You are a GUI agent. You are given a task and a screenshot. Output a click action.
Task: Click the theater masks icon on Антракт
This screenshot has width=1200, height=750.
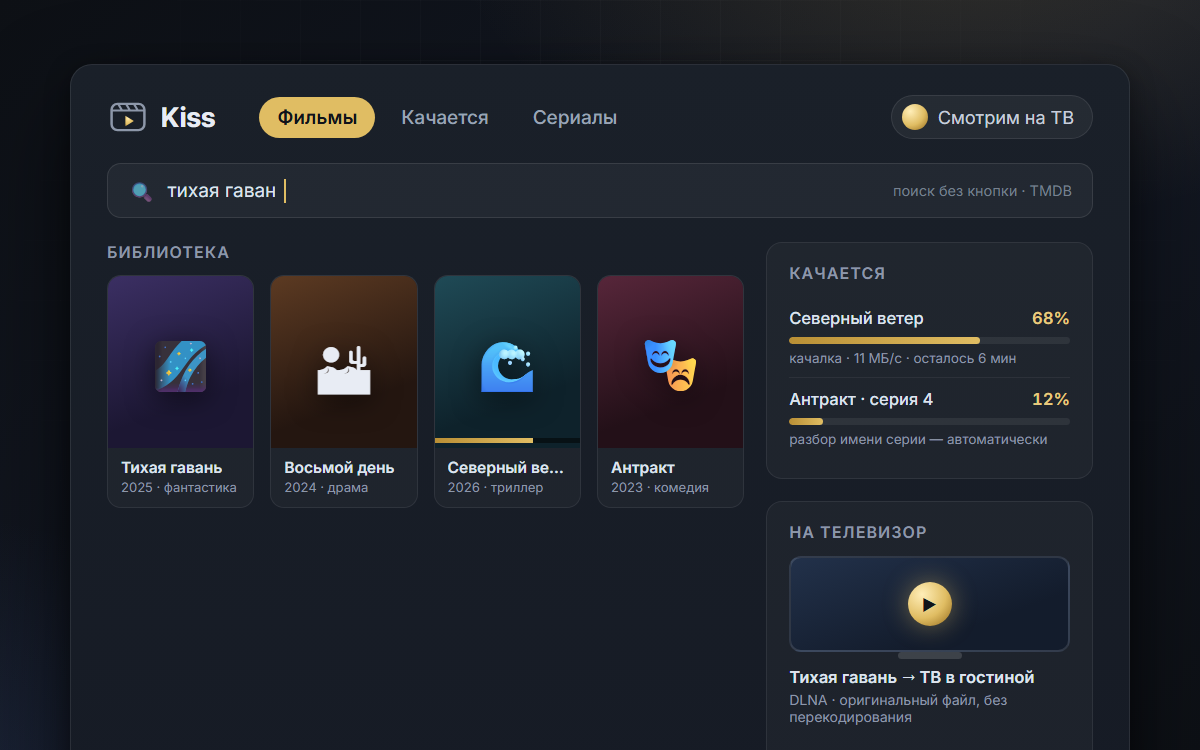click(x=671, y=365)
